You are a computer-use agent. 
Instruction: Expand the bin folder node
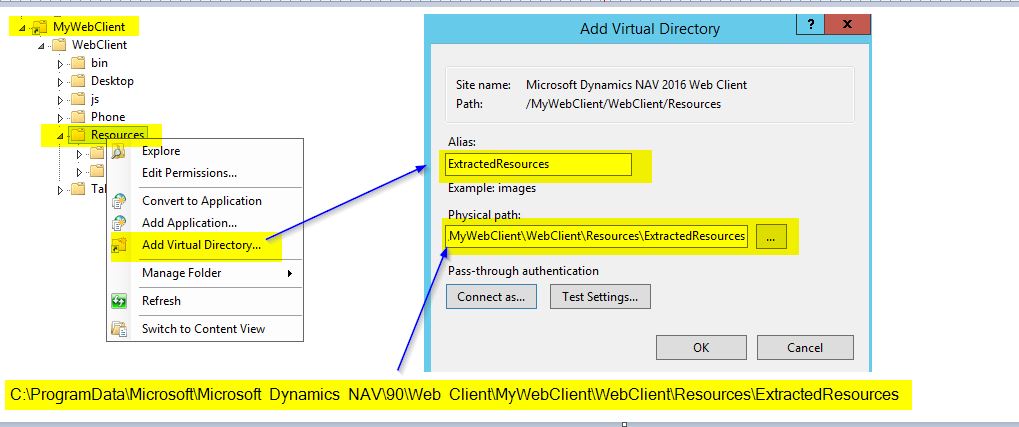(60, 64)
